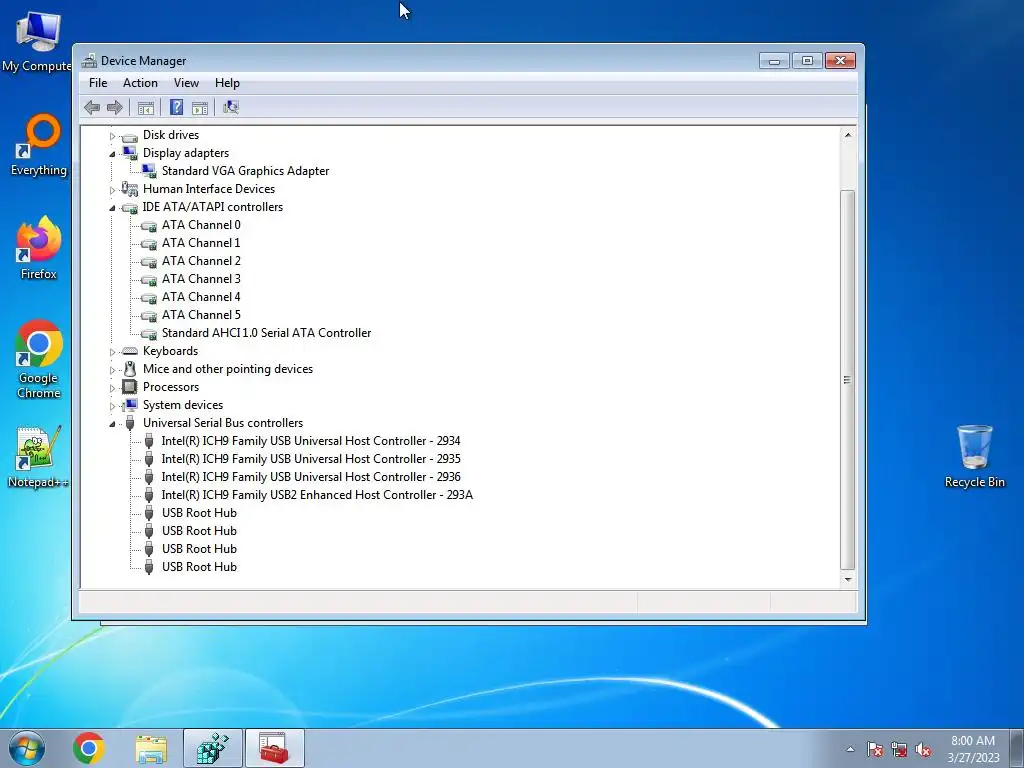This screenshot has height=768, width=1024.
Task: Click the Action Center flag tray icon
Action: tap(875, 750)
